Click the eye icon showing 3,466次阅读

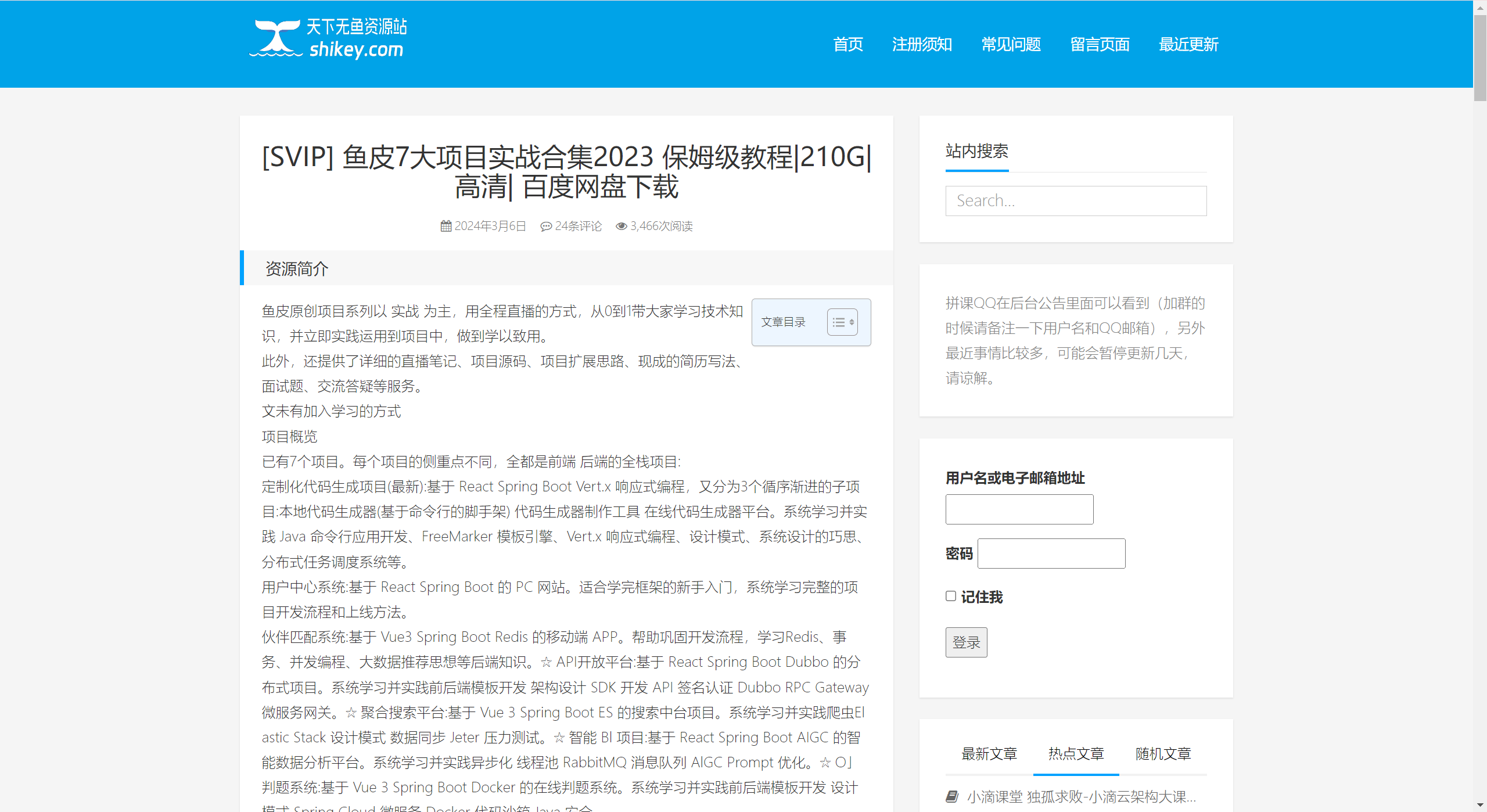(622, 226)
